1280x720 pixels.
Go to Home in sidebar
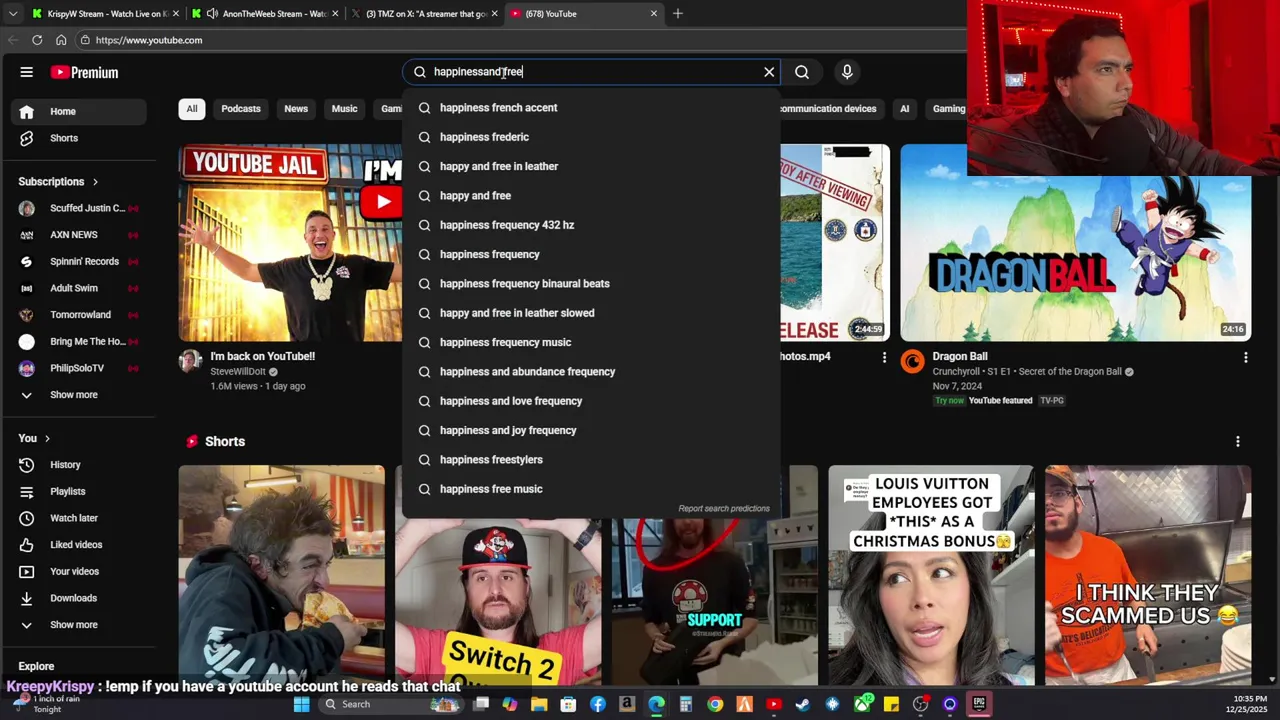pyautogui.click(x=78, y=112)
